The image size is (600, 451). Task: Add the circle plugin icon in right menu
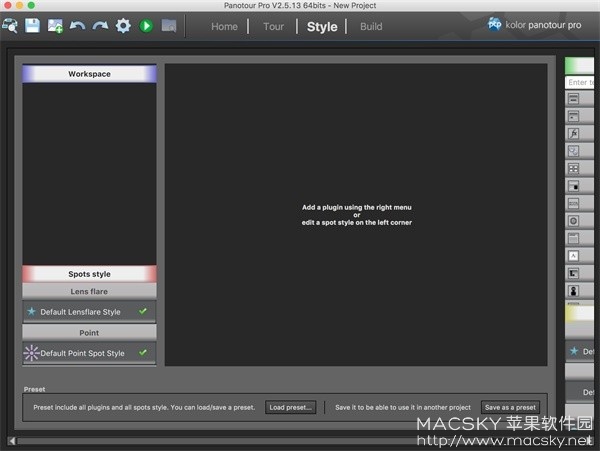[x=573, y=221]
